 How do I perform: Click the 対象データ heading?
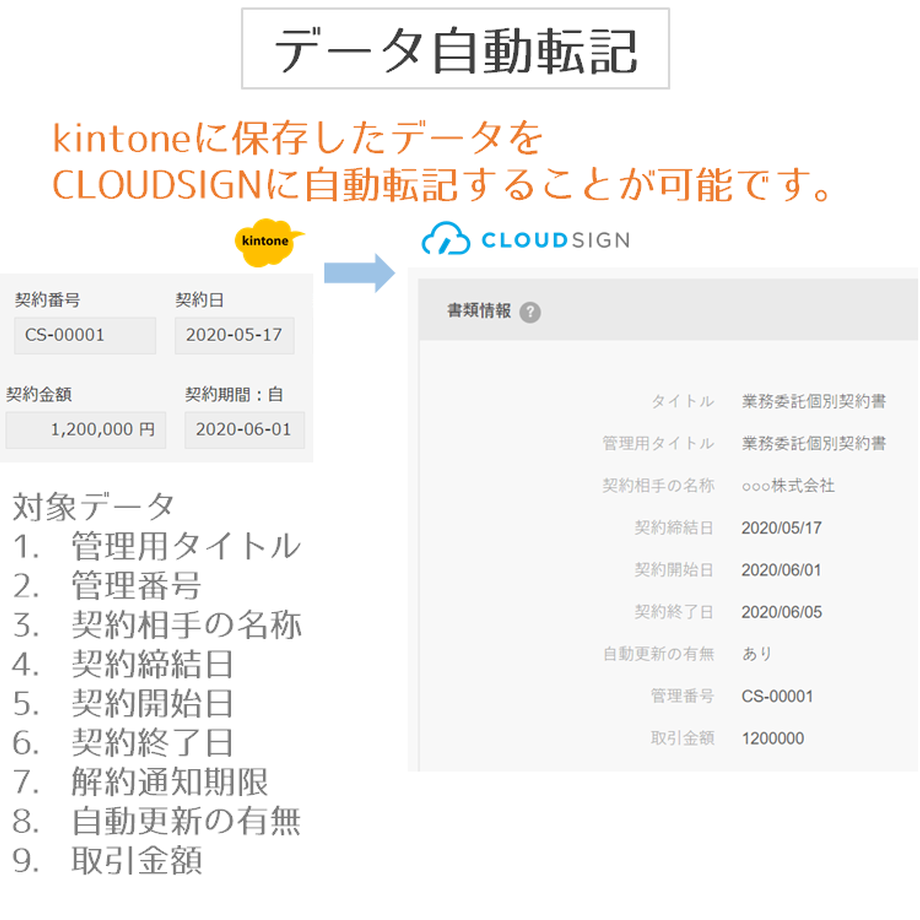pyautogui.click(x=93, y=507)
